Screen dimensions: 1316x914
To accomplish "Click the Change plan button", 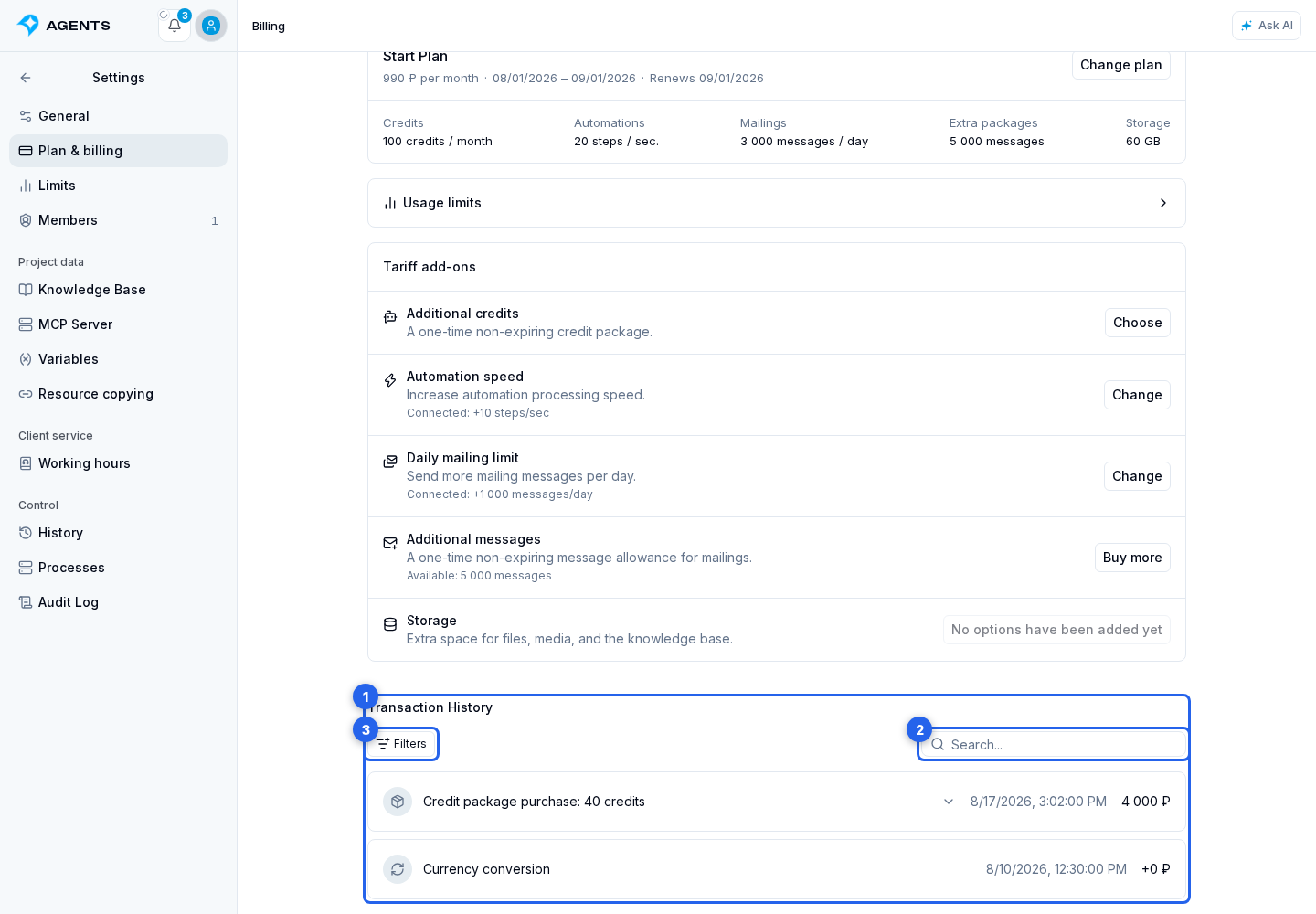I will tap(1120, 65).
